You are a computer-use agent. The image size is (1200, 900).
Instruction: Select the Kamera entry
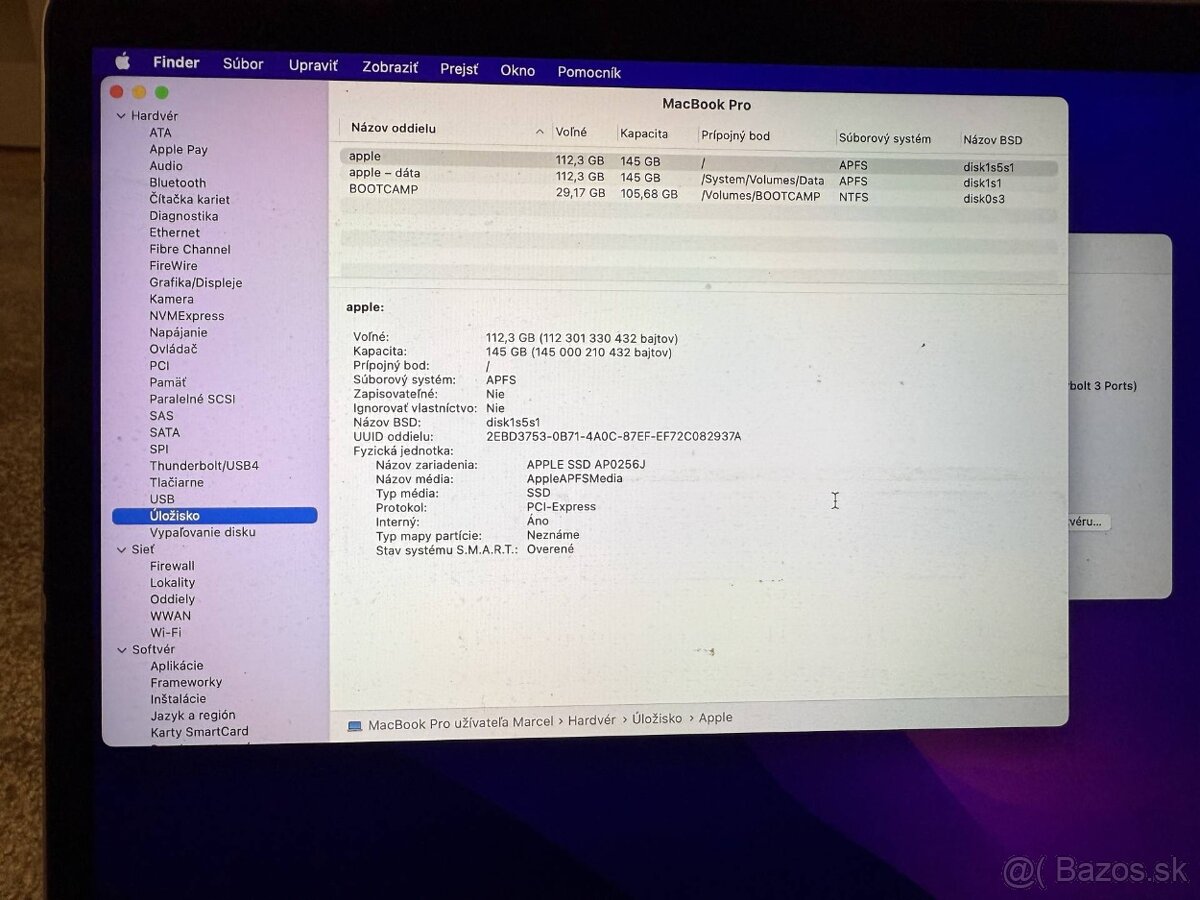tap(170, 299)
